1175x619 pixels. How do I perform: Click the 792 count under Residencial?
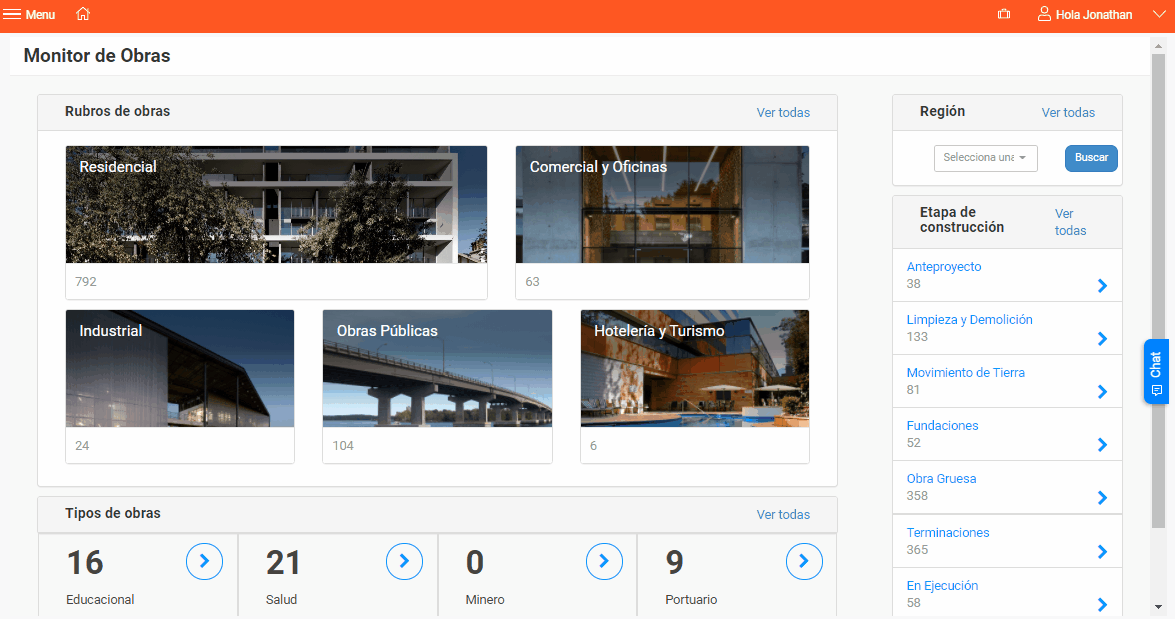(x=85, y=282)
